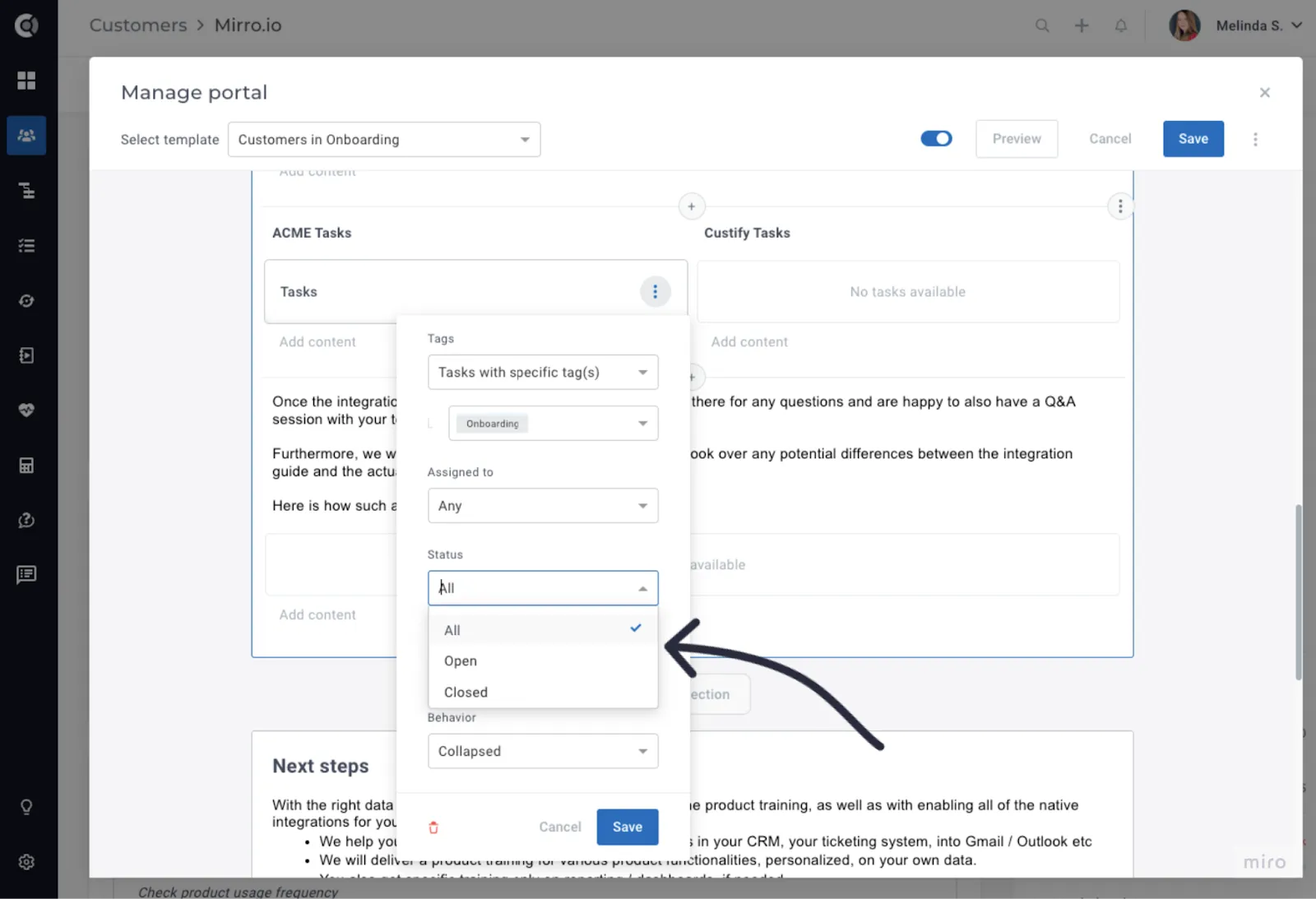
Task: Close the Manage portal dialog
Action: 1265,92
